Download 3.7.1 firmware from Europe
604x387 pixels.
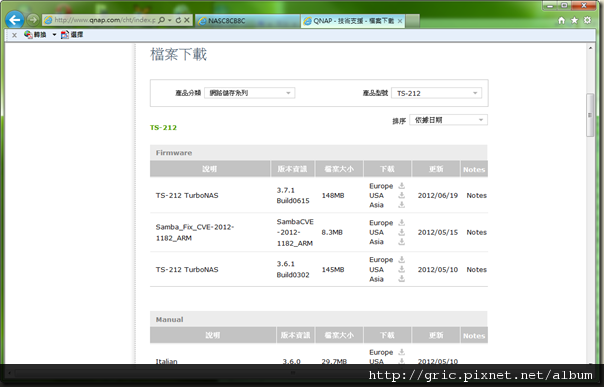(x=401, y=186)
